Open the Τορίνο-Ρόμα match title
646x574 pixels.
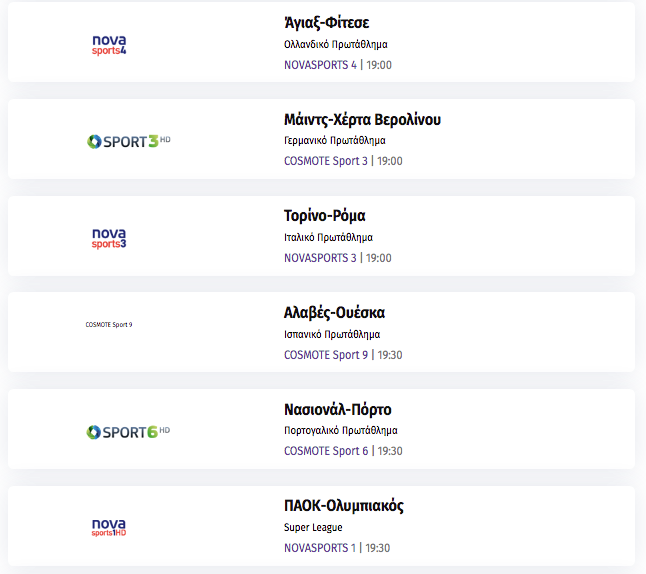pyautogui.click(x=324, y=216)
